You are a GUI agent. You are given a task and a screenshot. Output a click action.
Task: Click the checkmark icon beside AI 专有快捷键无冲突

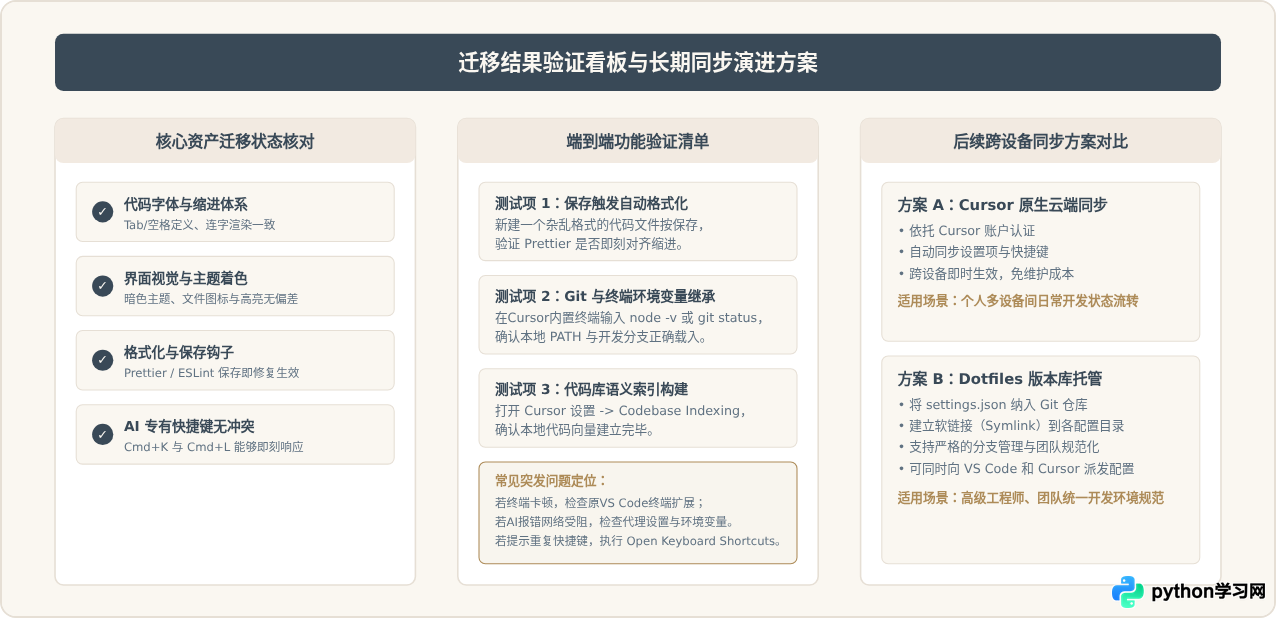(x=102, y=434)
